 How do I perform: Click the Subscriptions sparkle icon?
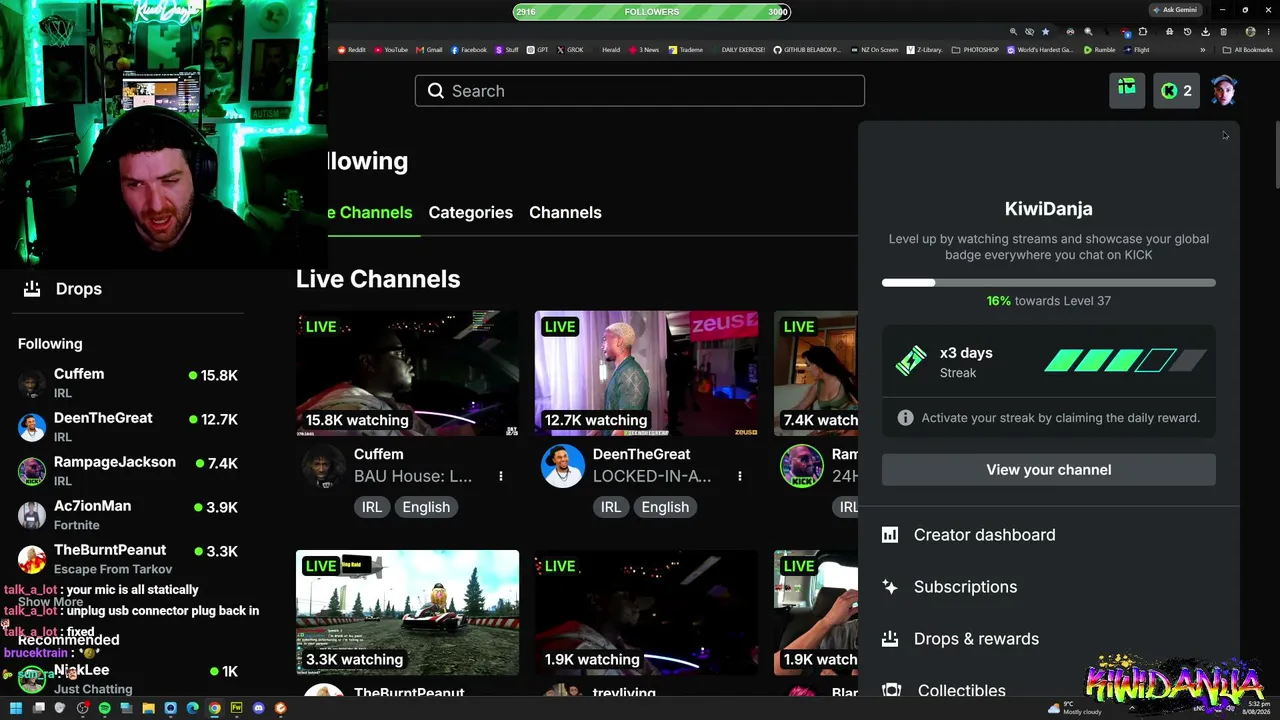890,587
